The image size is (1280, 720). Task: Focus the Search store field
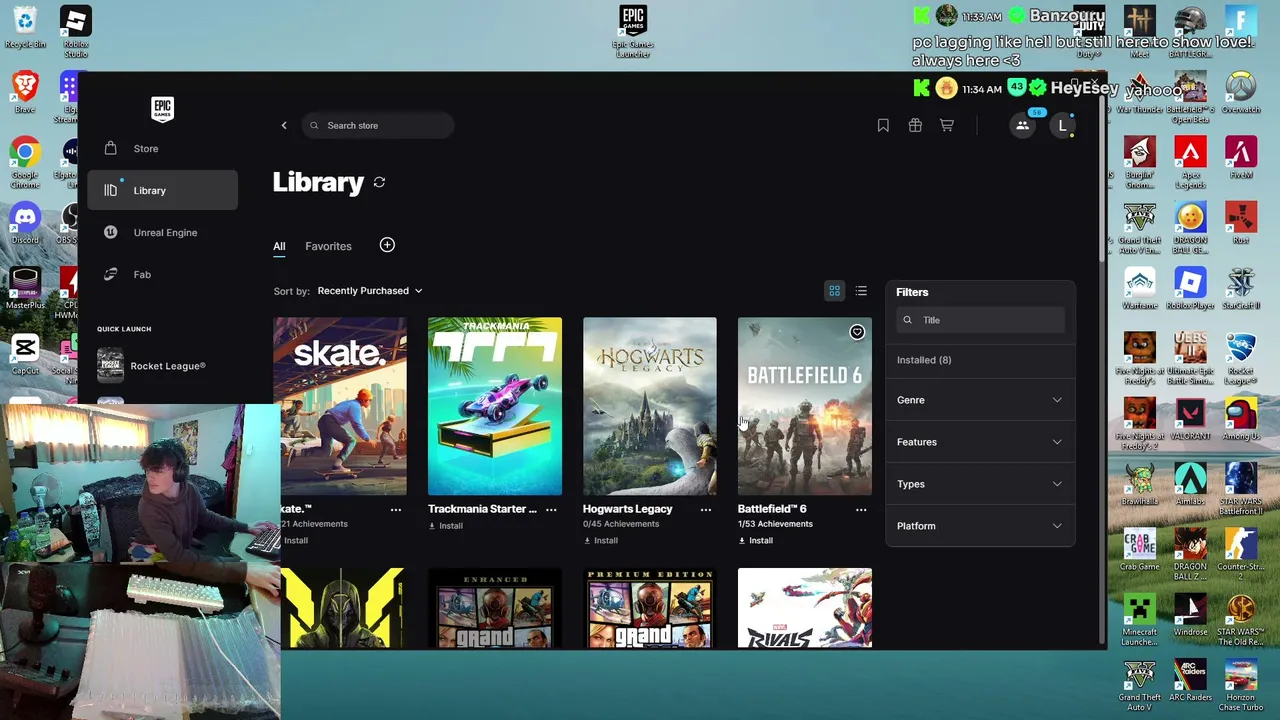coord(378,125)
